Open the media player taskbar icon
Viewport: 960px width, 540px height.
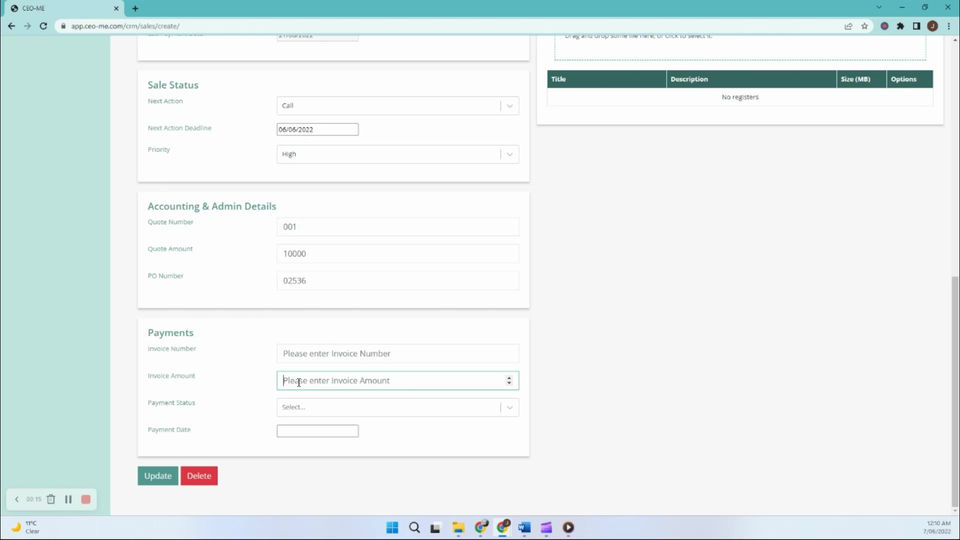pos(568,527)
